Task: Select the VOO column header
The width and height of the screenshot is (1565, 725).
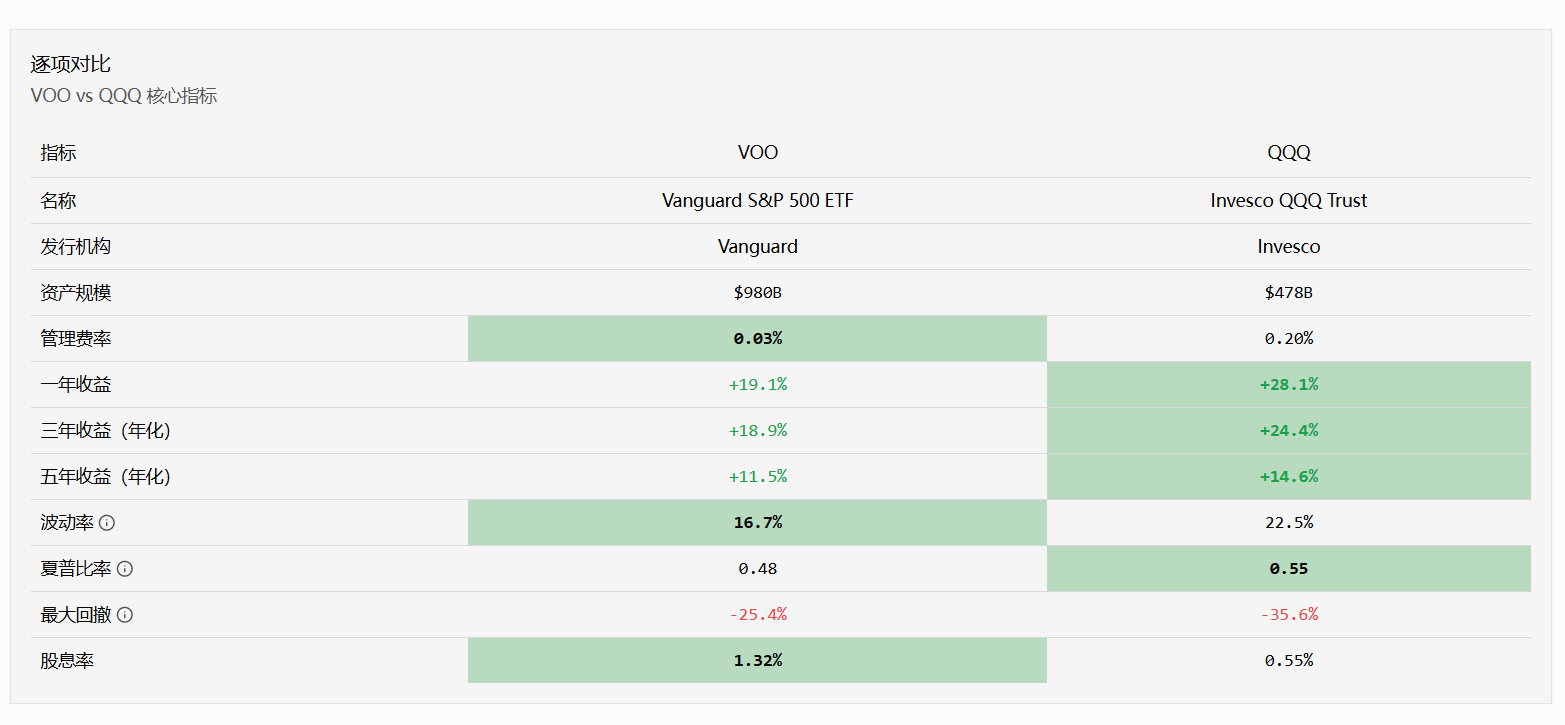Action: point(758,153)
